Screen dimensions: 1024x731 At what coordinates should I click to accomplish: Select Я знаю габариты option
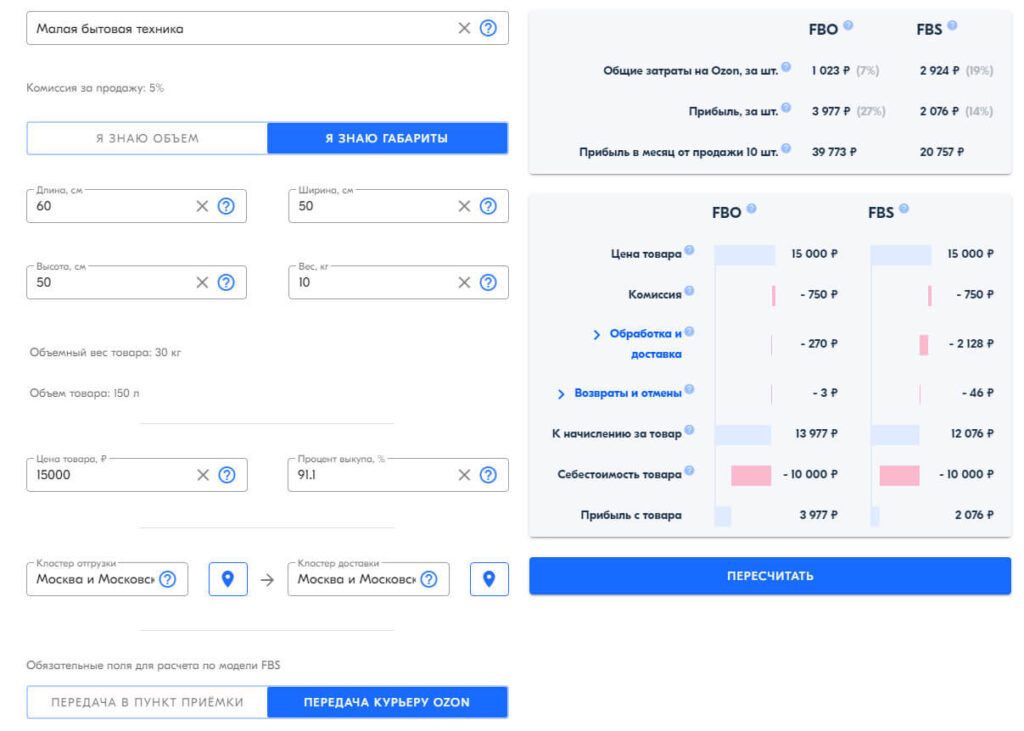387,138
